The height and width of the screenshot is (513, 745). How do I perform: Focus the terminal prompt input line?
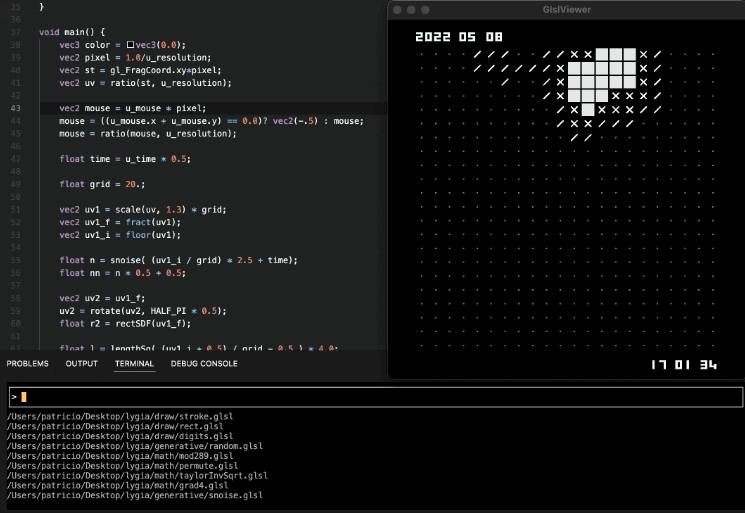(376, 397)
